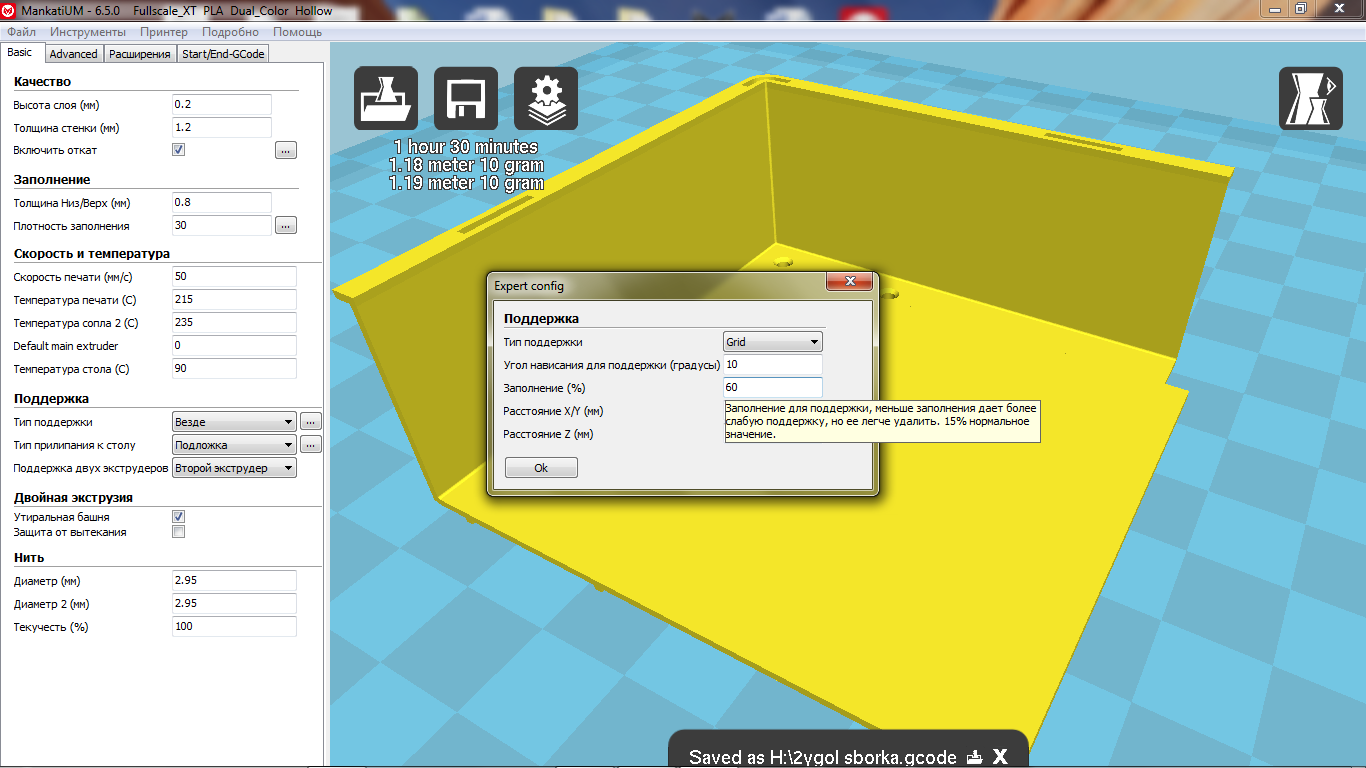Click the '1.19 meter 10 gram' text
This screenshot has height=768, width=1366.
466,183
